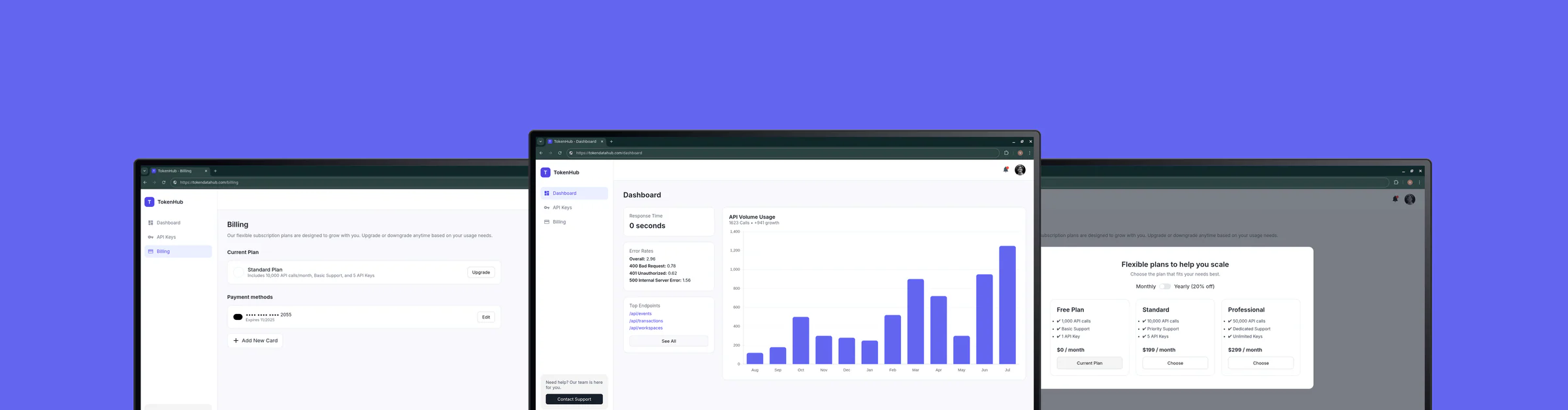Click the TokenHub logo in the Billing window
The width and height of the screenshot is (1568, 410).
pos(150,202)
